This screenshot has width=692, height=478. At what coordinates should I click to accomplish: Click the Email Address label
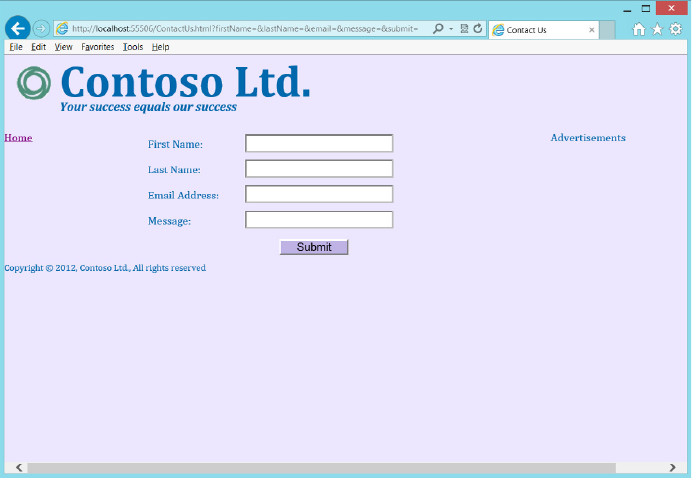click(183, 195)
